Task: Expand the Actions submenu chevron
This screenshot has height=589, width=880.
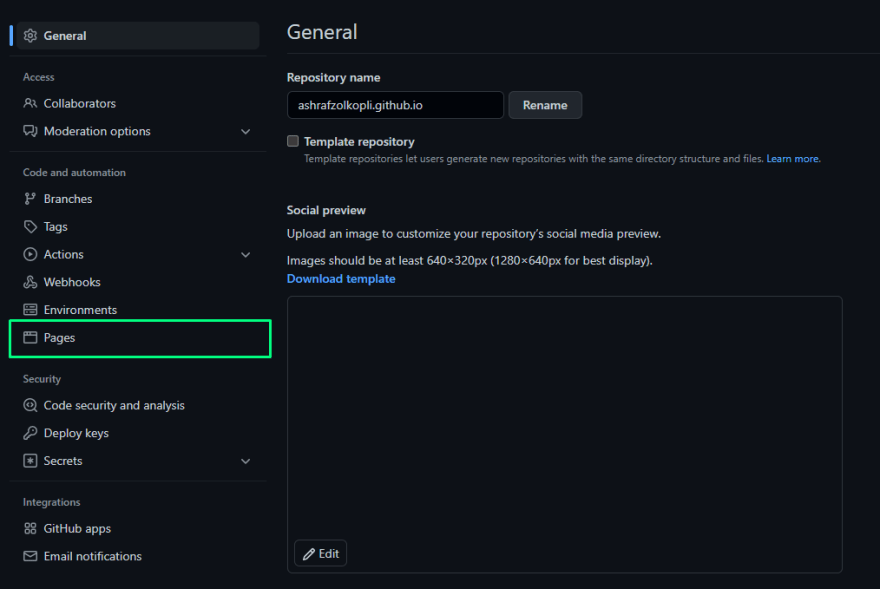Action: click(245, 254)
